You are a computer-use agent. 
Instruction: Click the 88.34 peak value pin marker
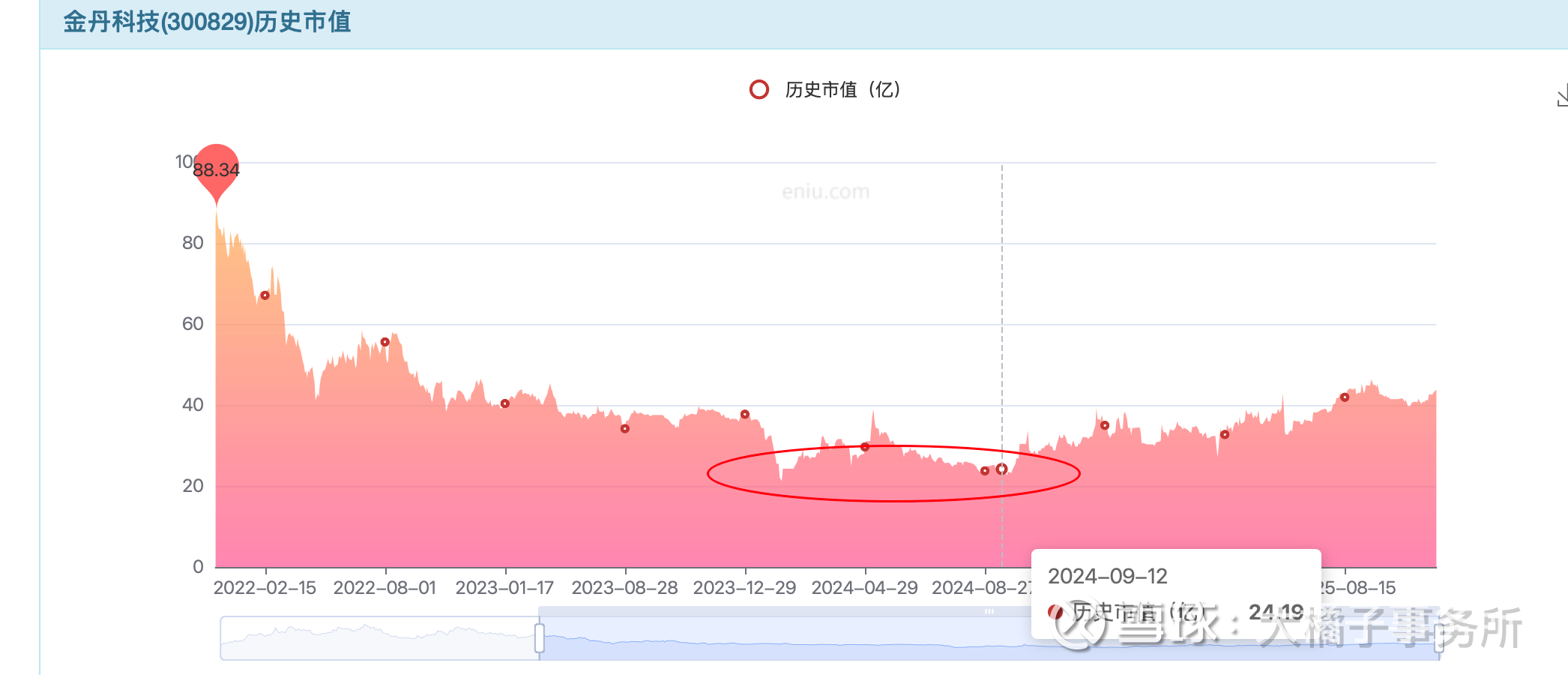click(217, 172)
